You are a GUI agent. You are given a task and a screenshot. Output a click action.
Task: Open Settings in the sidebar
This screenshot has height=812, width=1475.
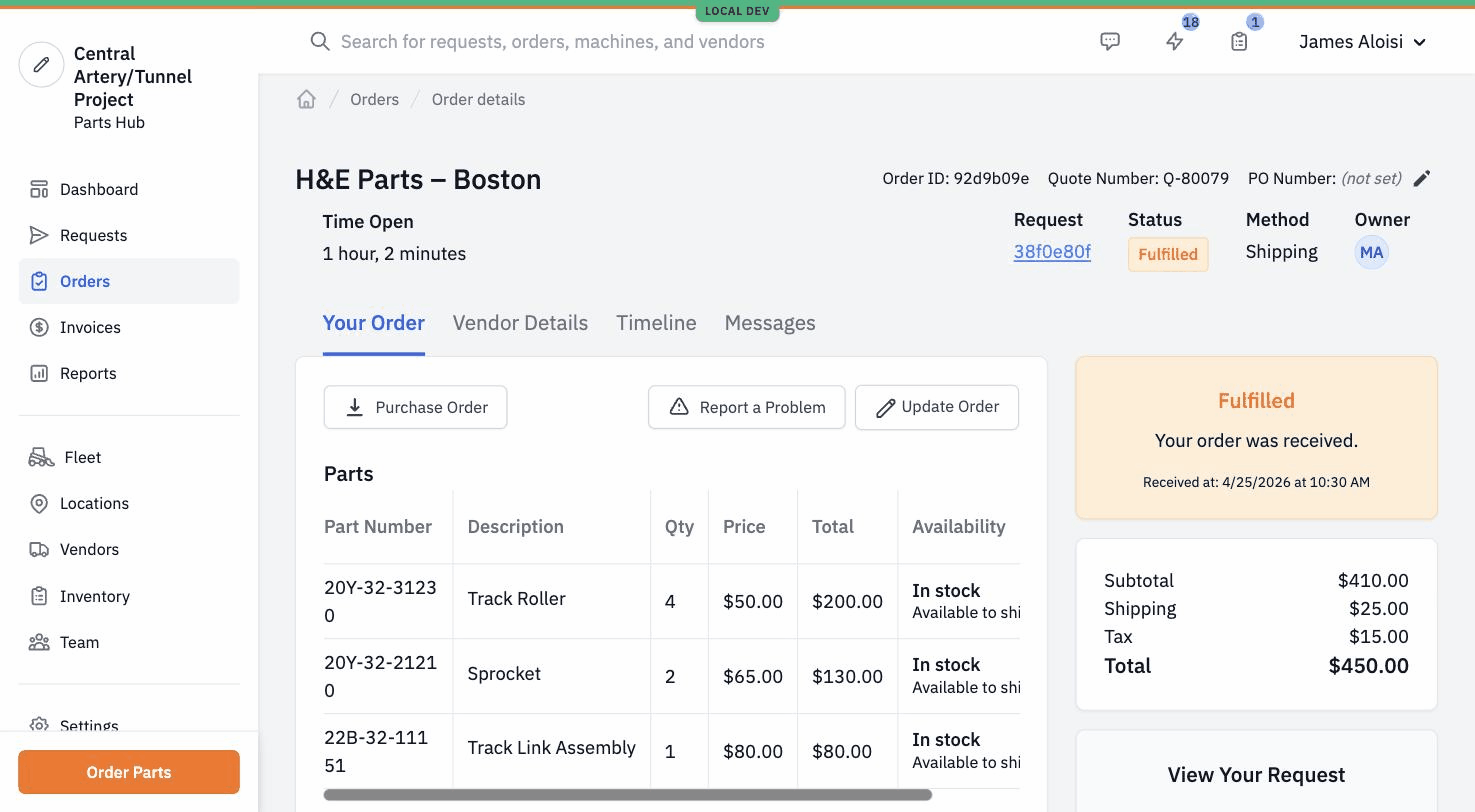(x=129, y=725)
